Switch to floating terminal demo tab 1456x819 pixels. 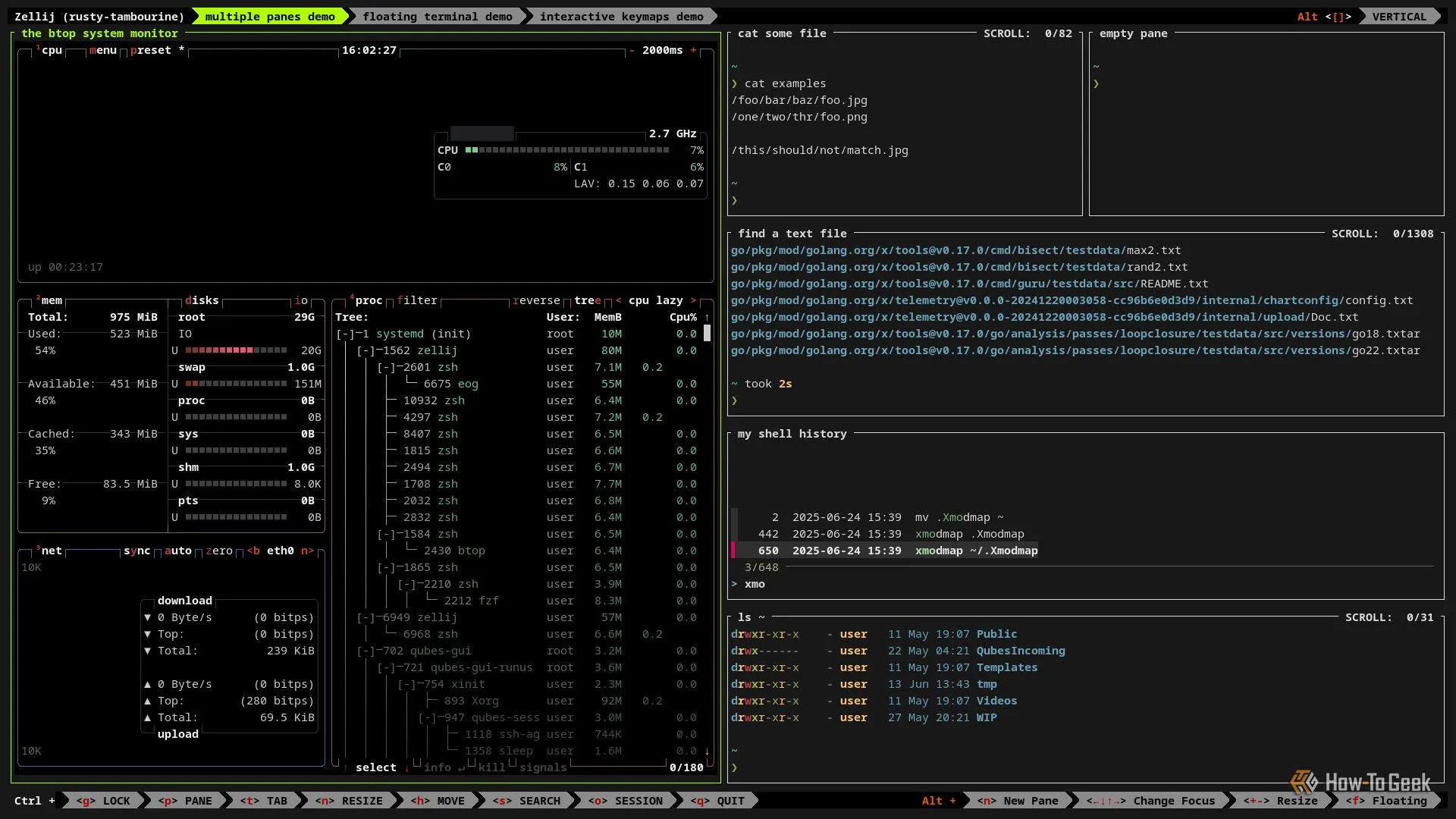pyautogui.click(x=437, y=17)
